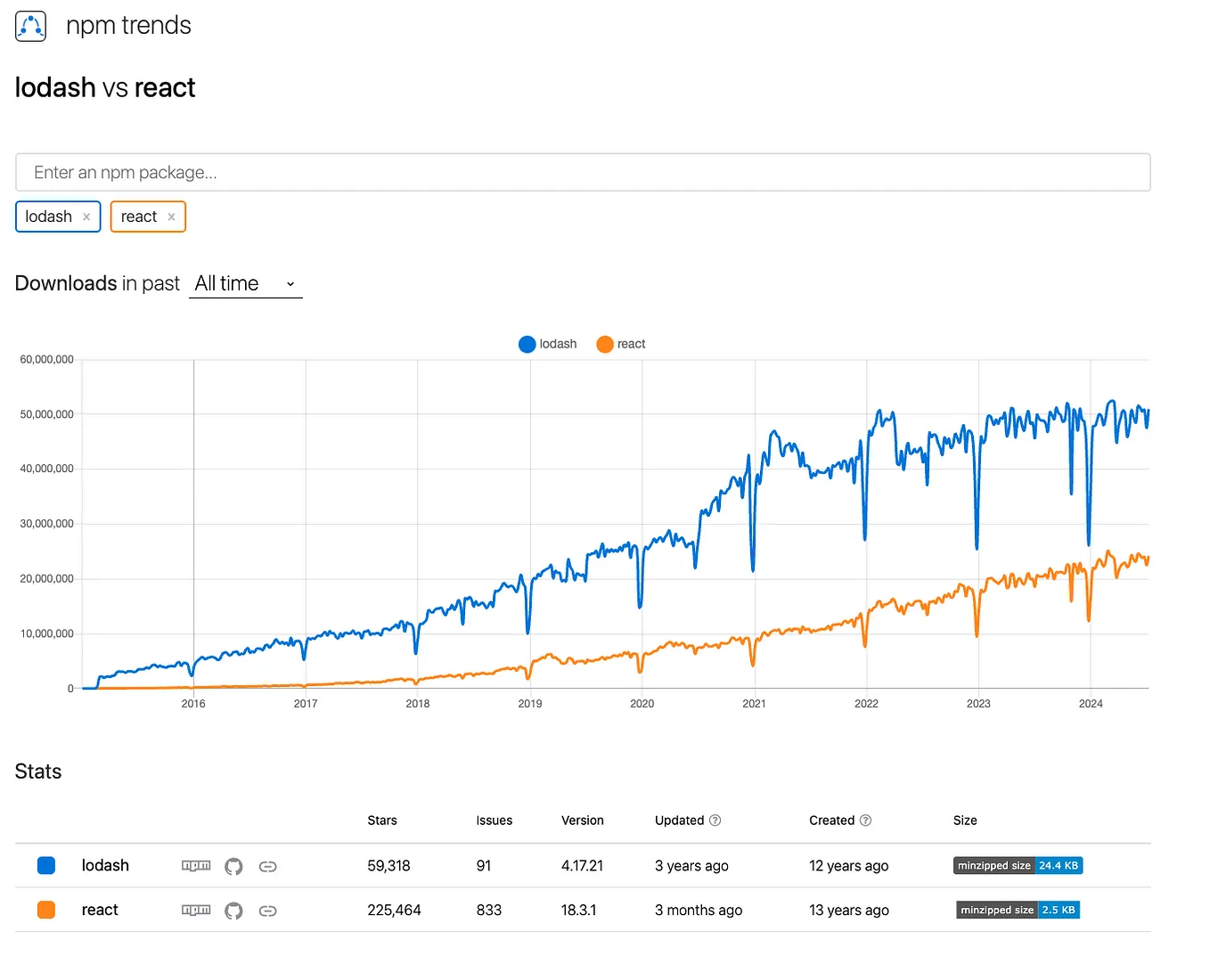The image size is (1210, 980).
Task: Remove the react package tag
Action: tap(171, 216)
